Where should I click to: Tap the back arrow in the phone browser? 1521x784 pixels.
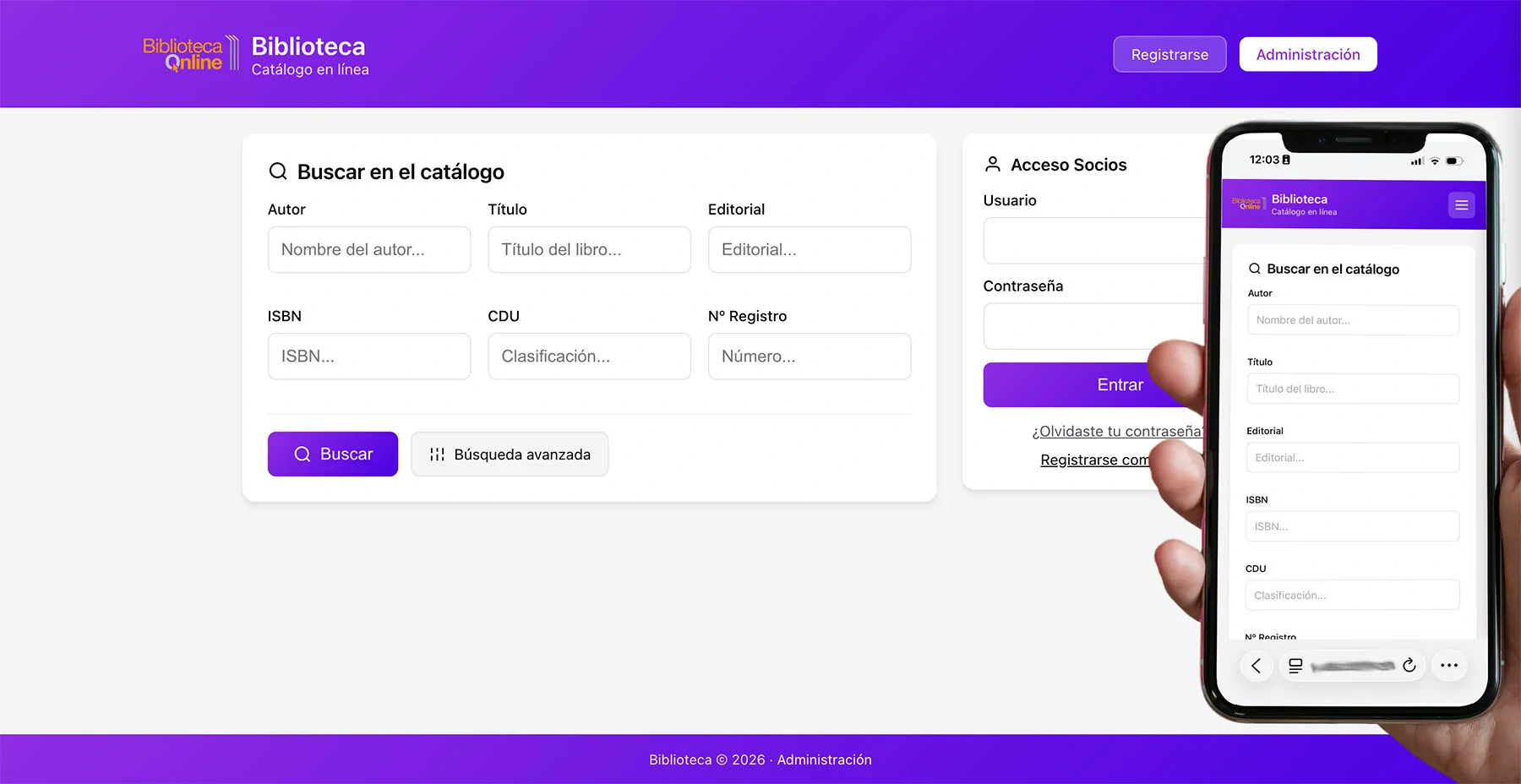pos(1257,666)
